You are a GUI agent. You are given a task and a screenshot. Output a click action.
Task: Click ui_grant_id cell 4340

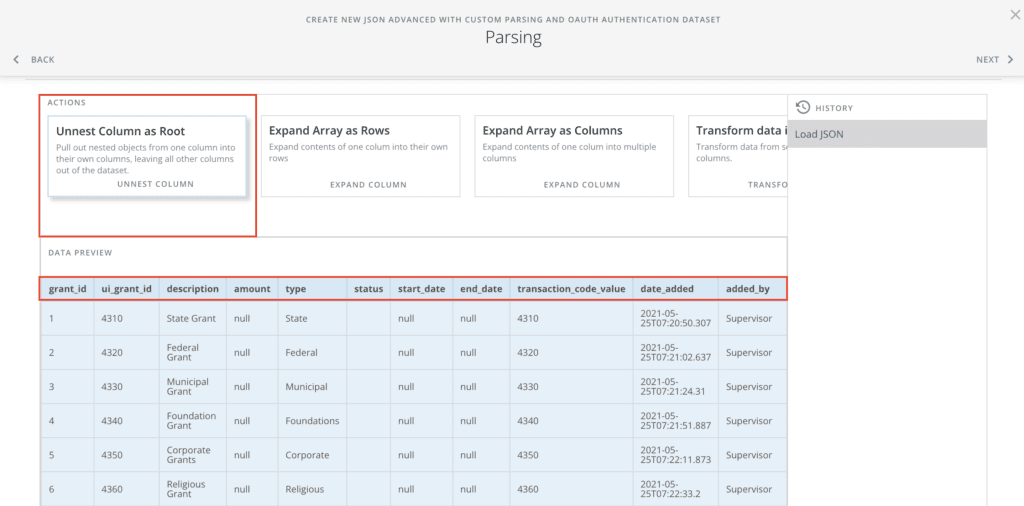coord(126,420)
